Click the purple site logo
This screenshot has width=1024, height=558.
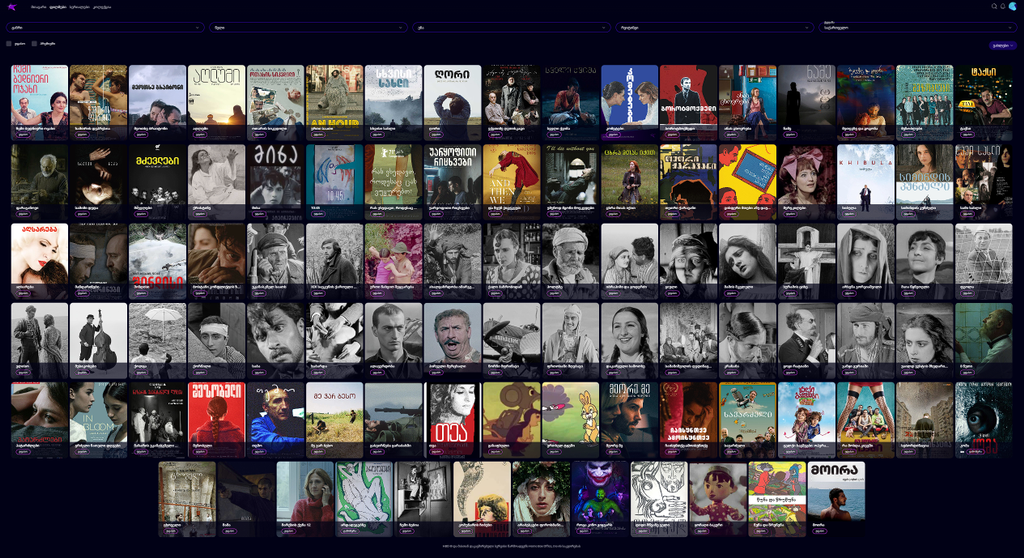[x=12, y=7]
